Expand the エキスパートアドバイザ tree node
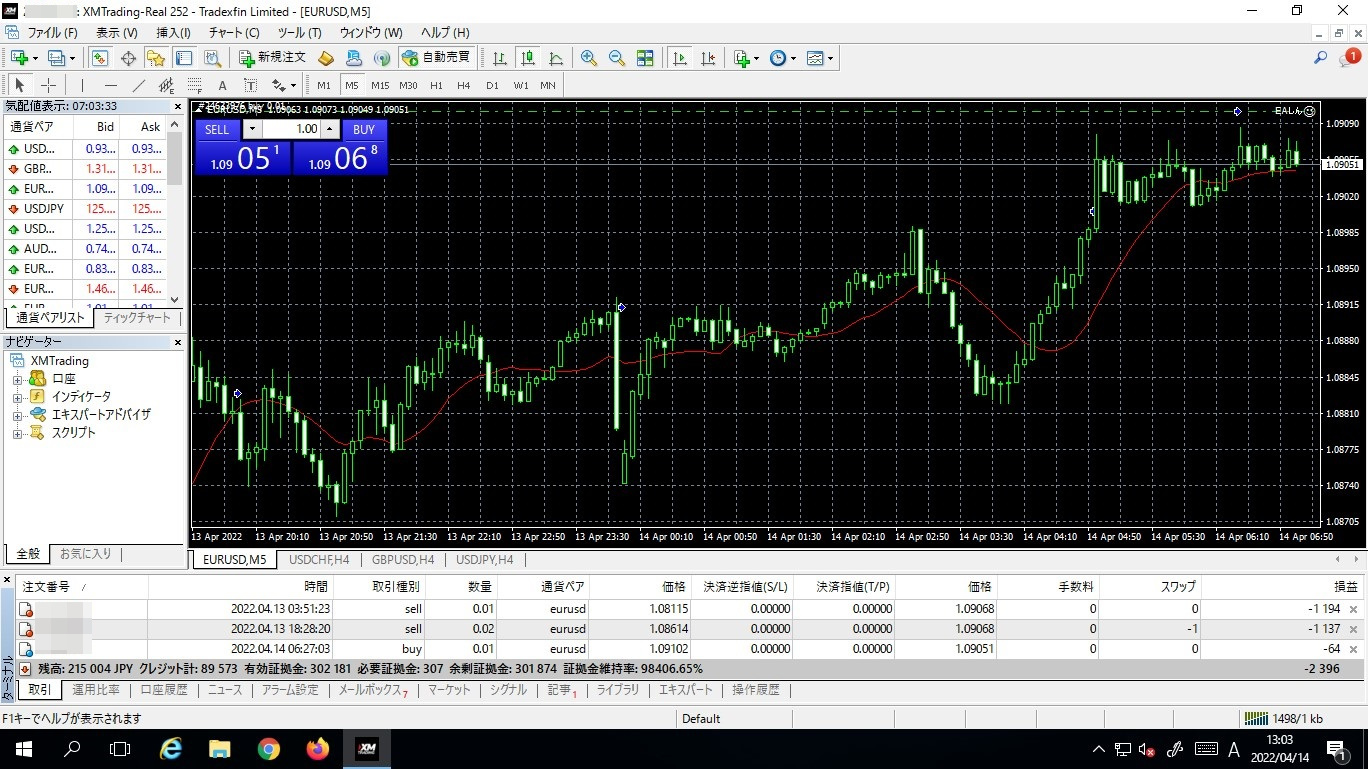 [x=17, y=415]
